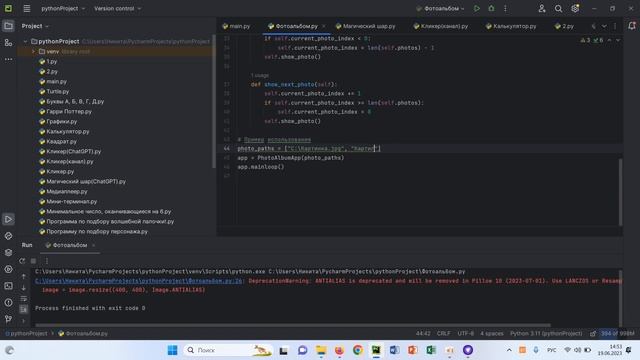Open the Run tool window icon

pyautogui.click(x=8, y=219)
